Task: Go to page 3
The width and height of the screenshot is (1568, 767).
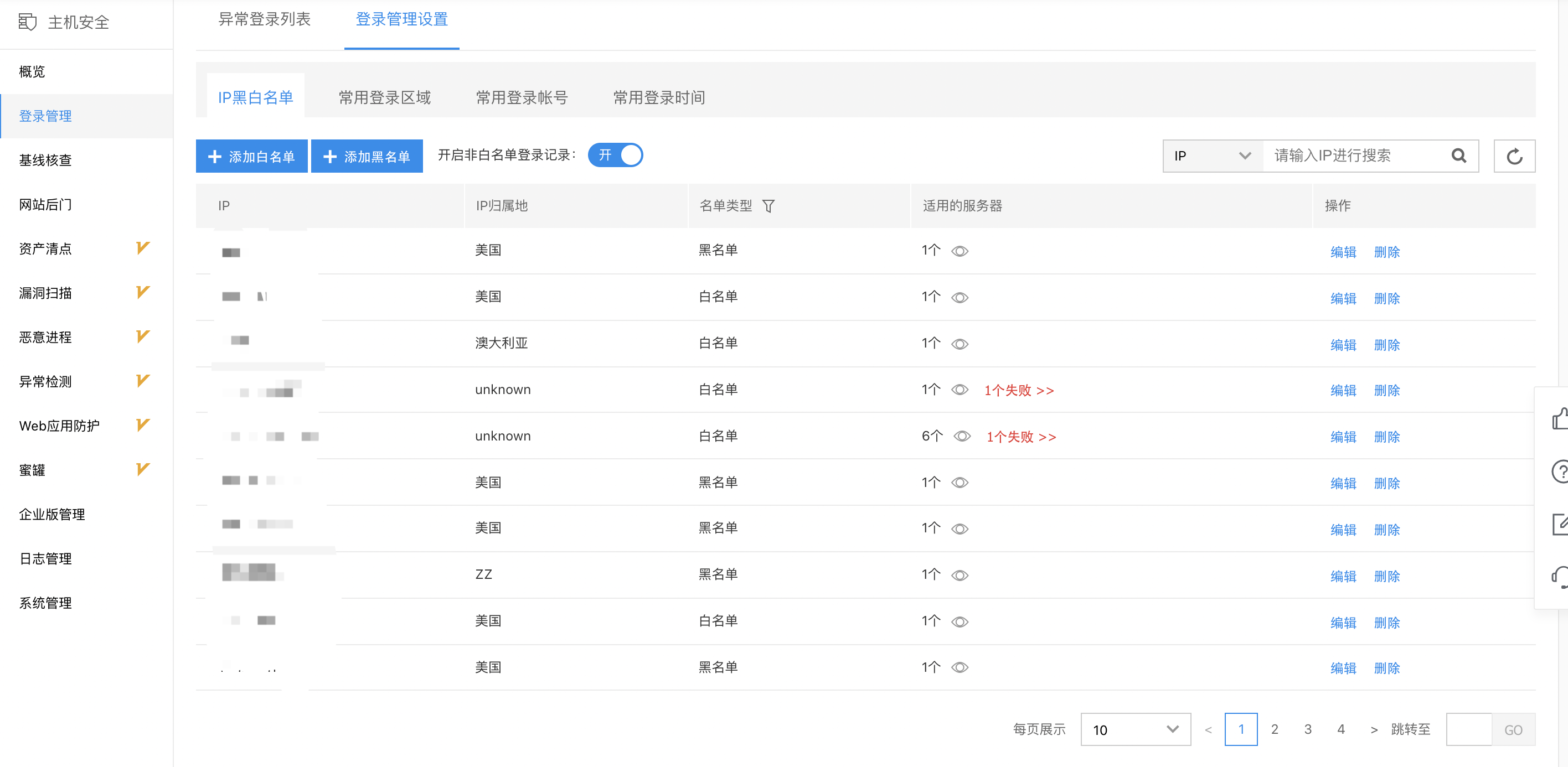Action: (x=1307, y=729)
